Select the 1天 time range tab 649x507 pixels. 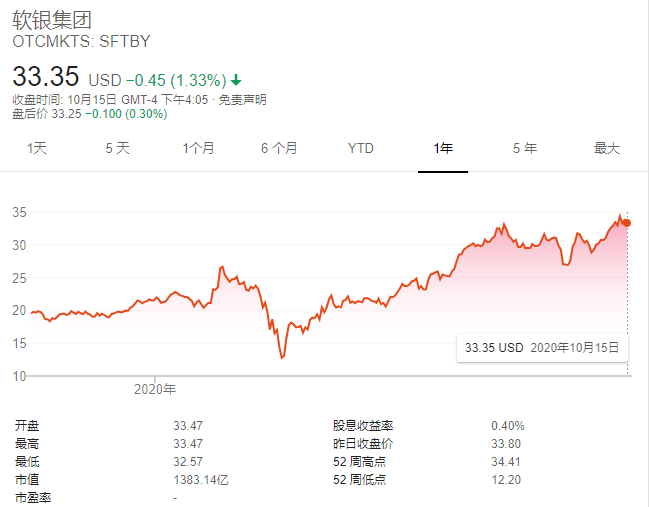click(38, 148)
